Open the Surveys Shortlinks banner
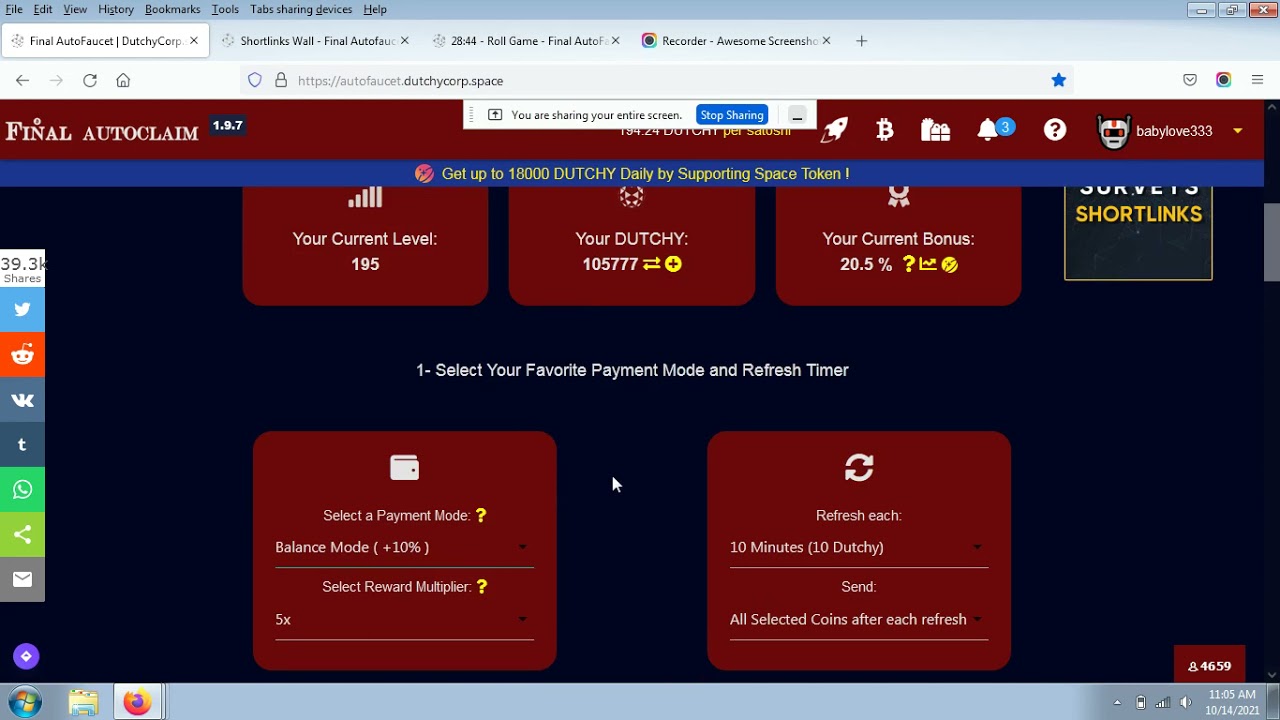The image size is (1280, 720). coord(1138,232)
